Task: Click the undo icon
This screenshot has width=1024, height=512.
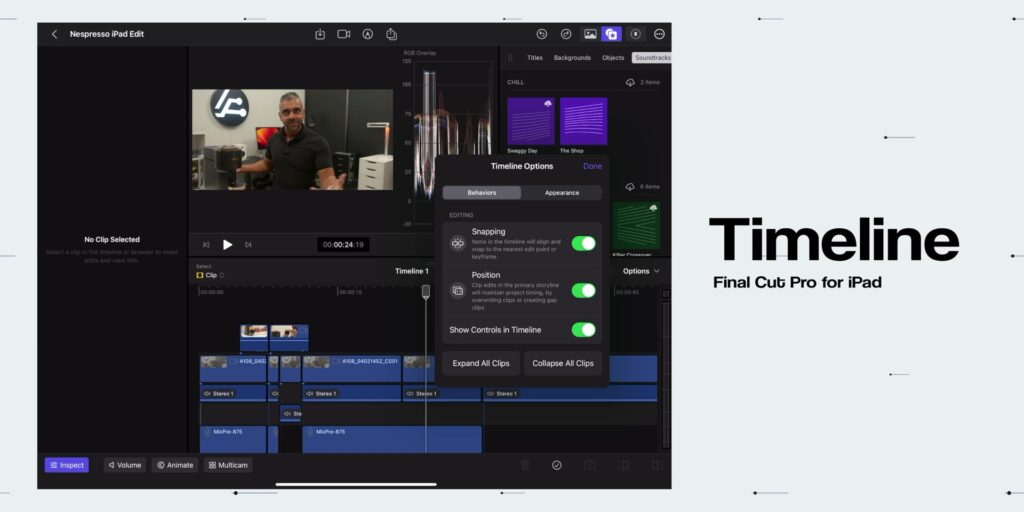Action: coord(541,34)
